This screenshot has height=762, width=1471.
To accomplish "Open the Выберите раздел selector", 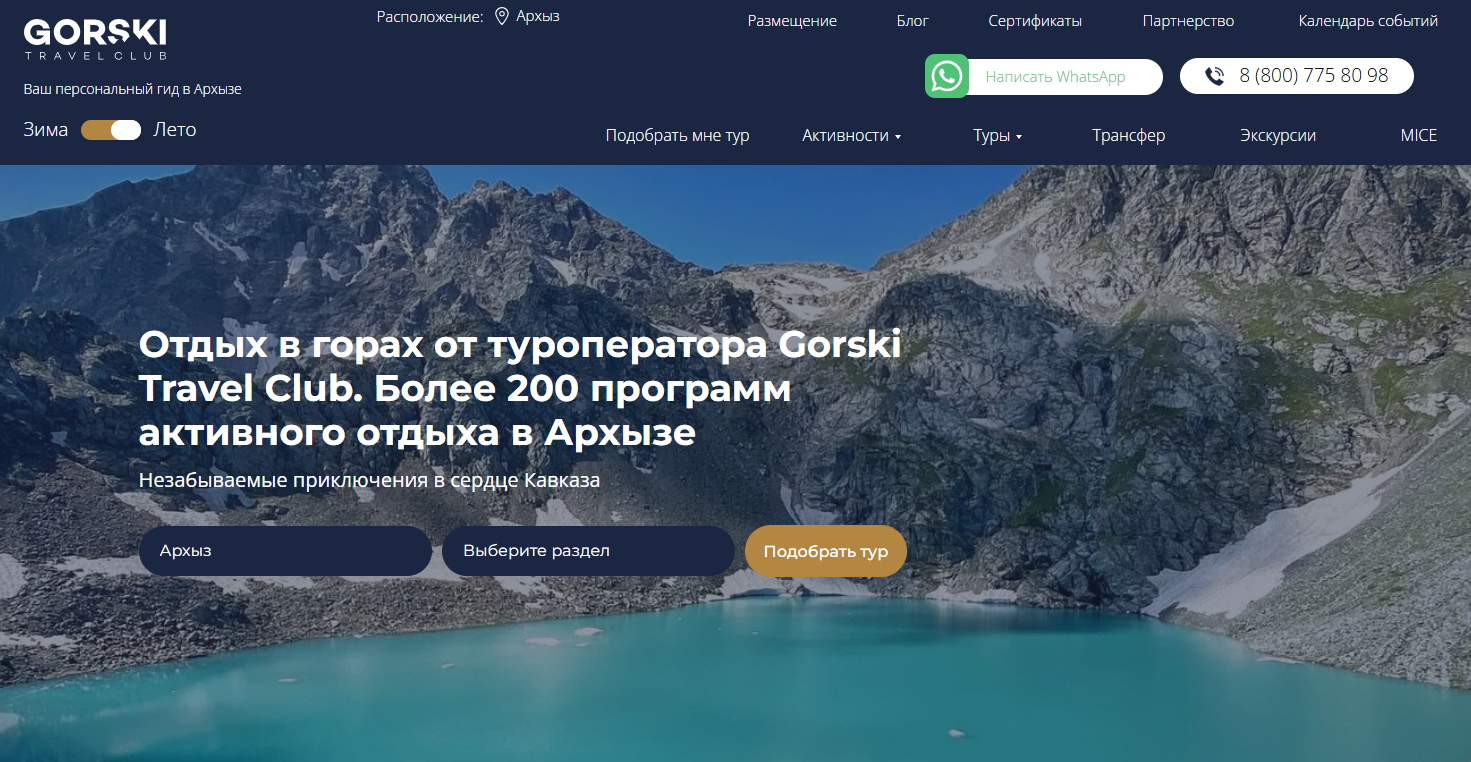I will pyautogui.click(x=588, y=551).
